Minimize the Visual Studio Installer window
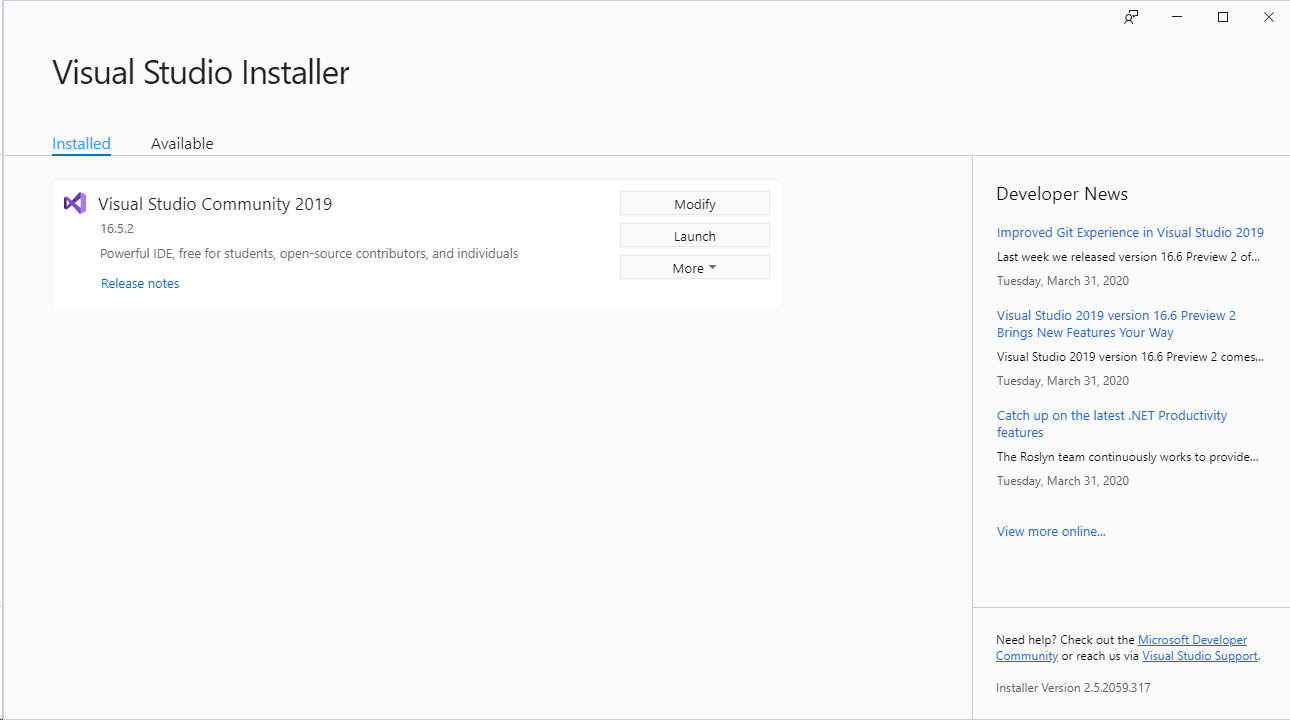1290x720 pixels. (x=1177, y=17)
